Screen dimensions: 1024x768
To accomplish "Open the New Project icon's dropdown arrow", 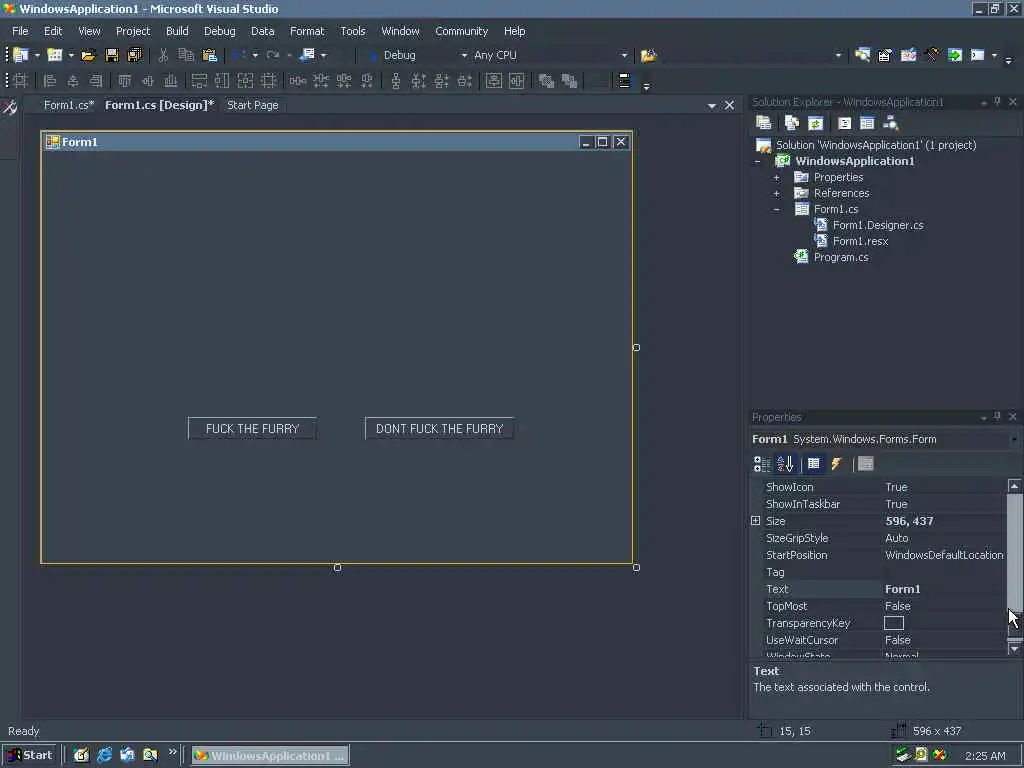I will point(37,56).
